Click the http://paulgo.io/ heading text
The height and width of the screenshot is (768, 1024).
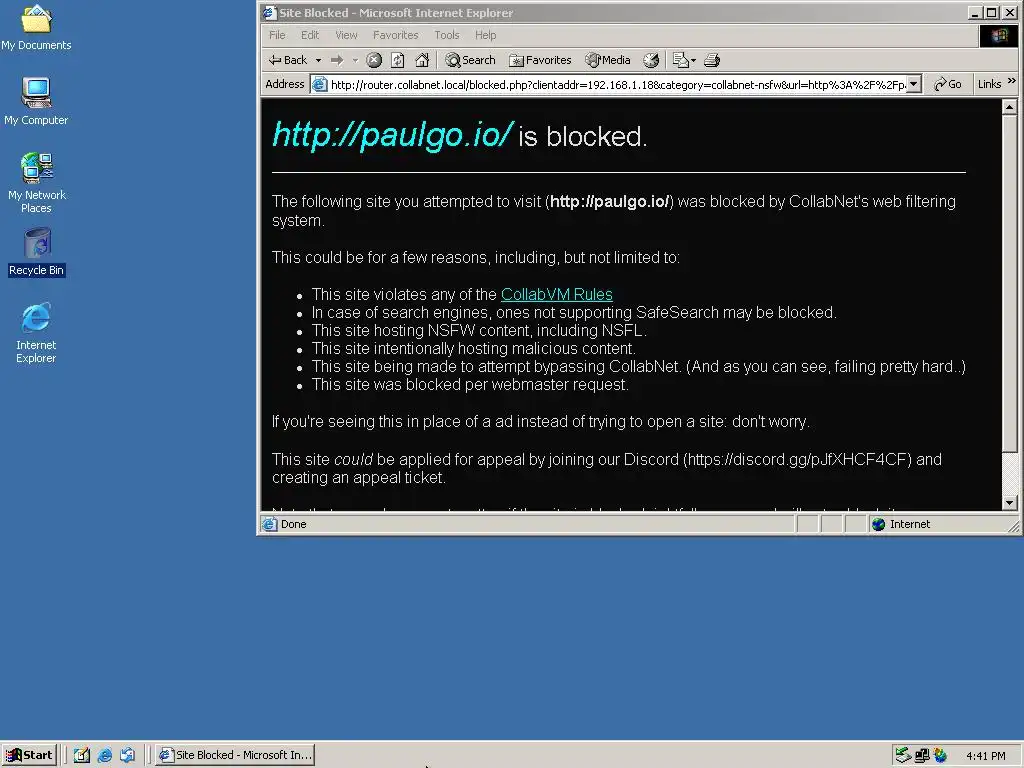coord(392,135)
